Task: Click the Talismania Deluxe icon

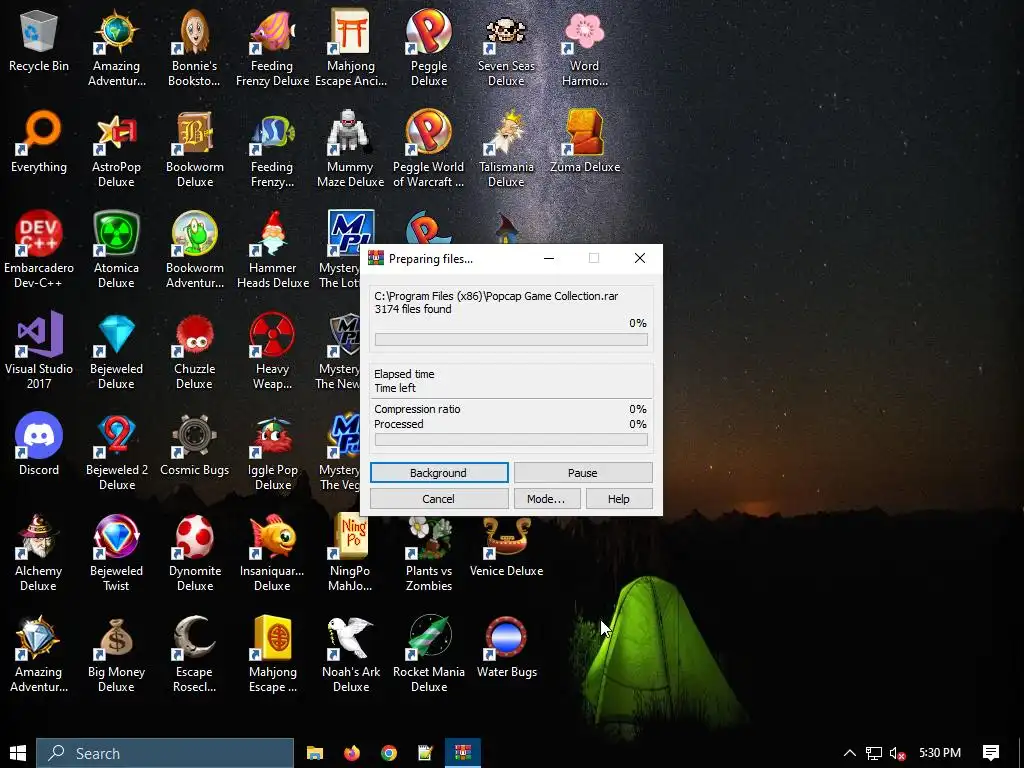Action: (x=506, y=150)
